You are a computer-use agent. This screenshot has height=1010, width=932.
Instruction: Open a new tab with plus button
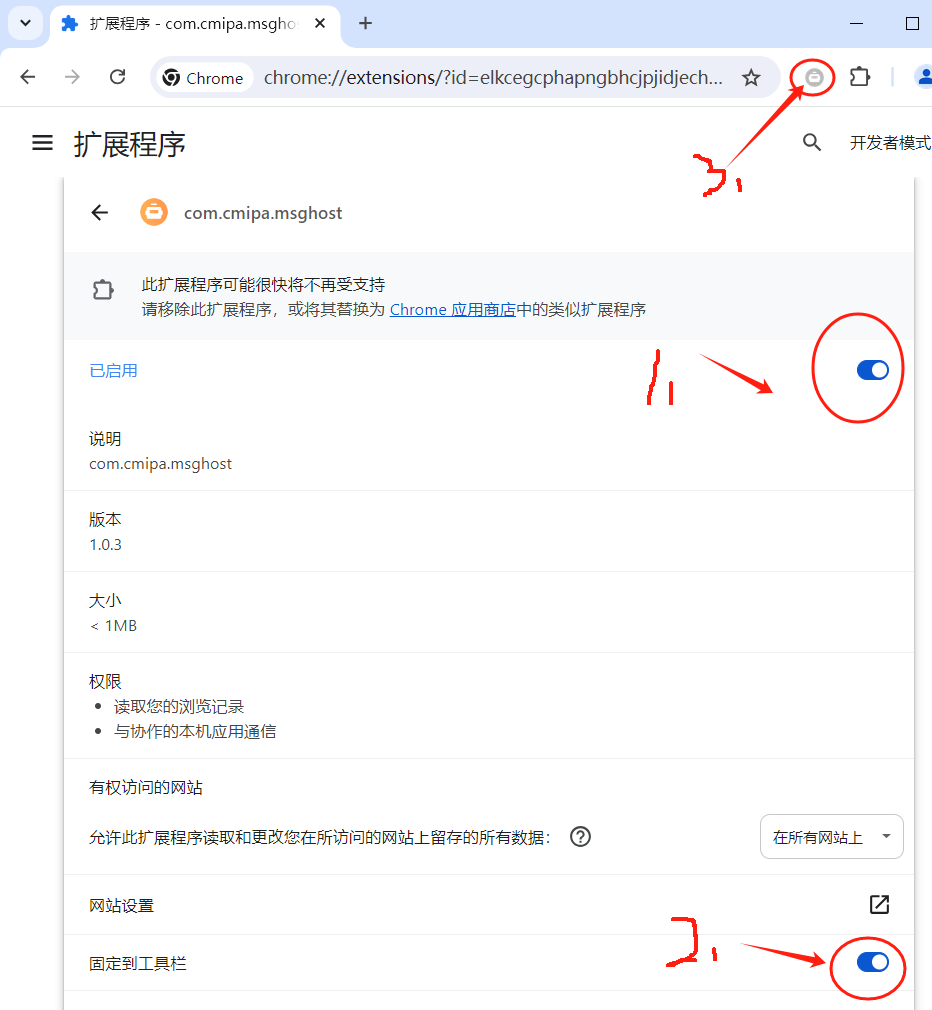click(x=365, y=23)
